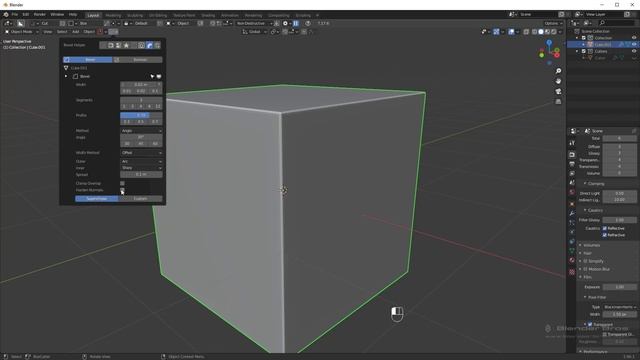Open the Material properties tab icon
The height and width of the screenshot is (360, 640).
click(572, 260)
